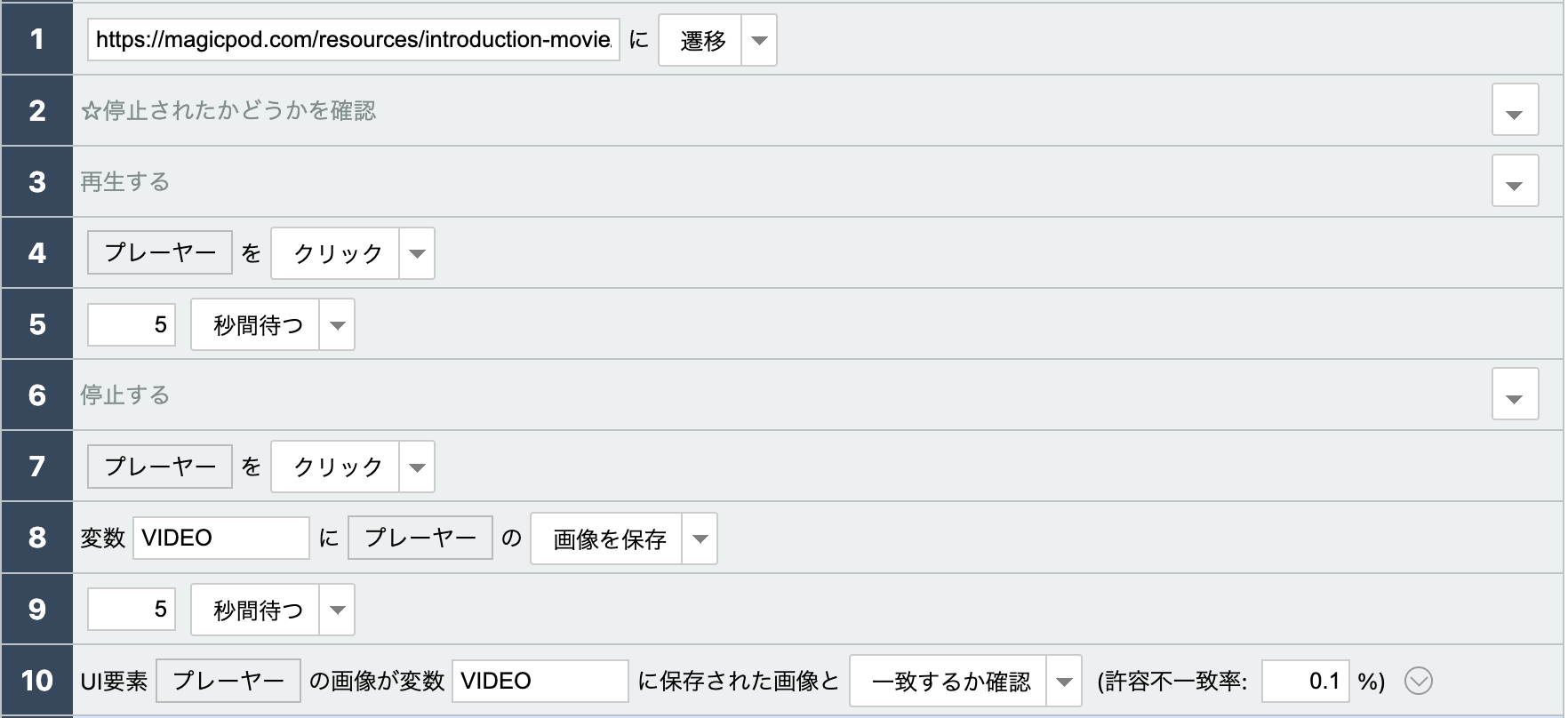This screenshot has width=1568, height=718.
Task: Select step number 8 row handle
Action: tap(36, 538)
